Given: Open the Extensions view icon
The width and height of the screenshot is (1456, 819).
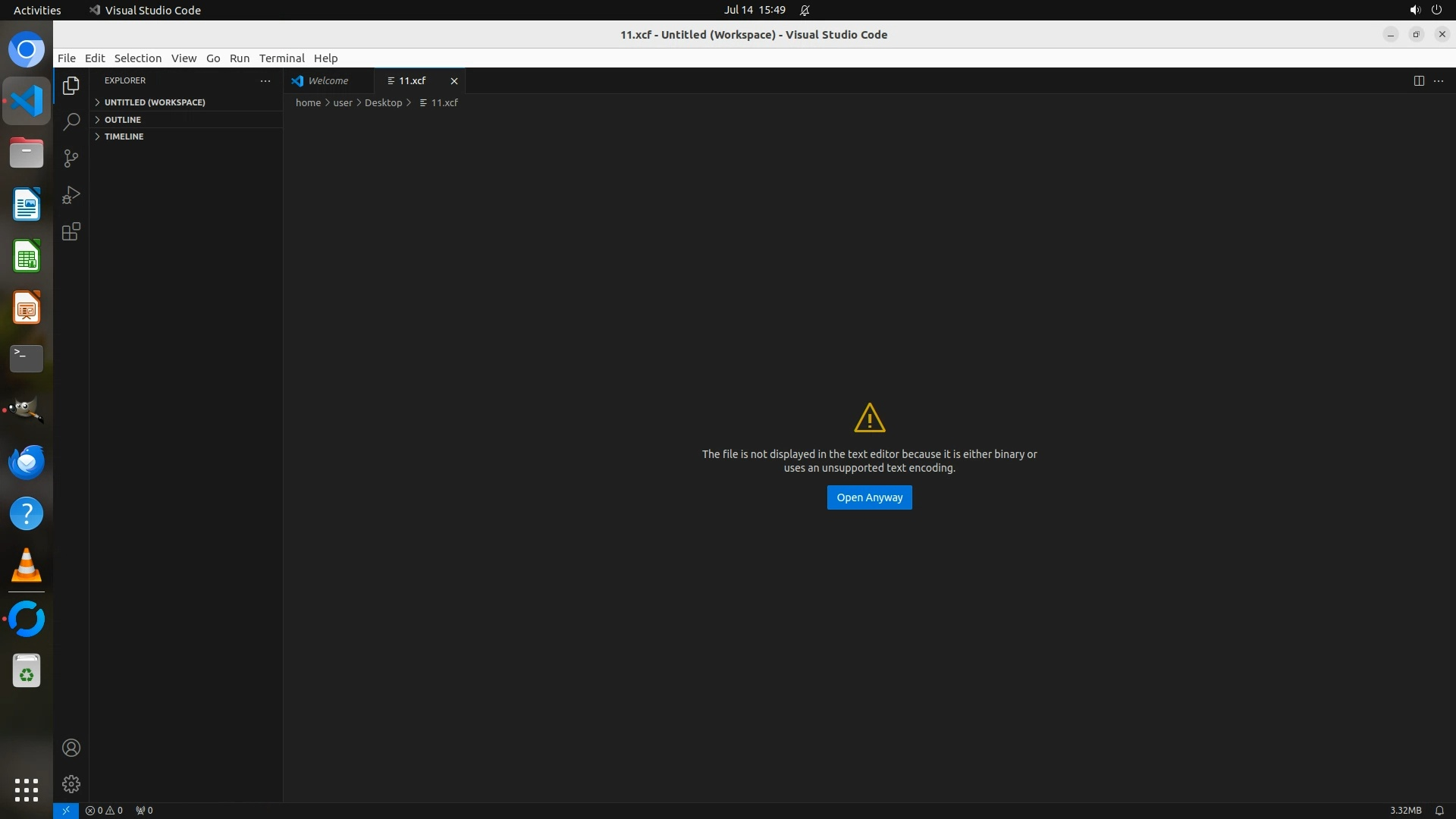Looking at the screenshot, I should tap(71, 232).
